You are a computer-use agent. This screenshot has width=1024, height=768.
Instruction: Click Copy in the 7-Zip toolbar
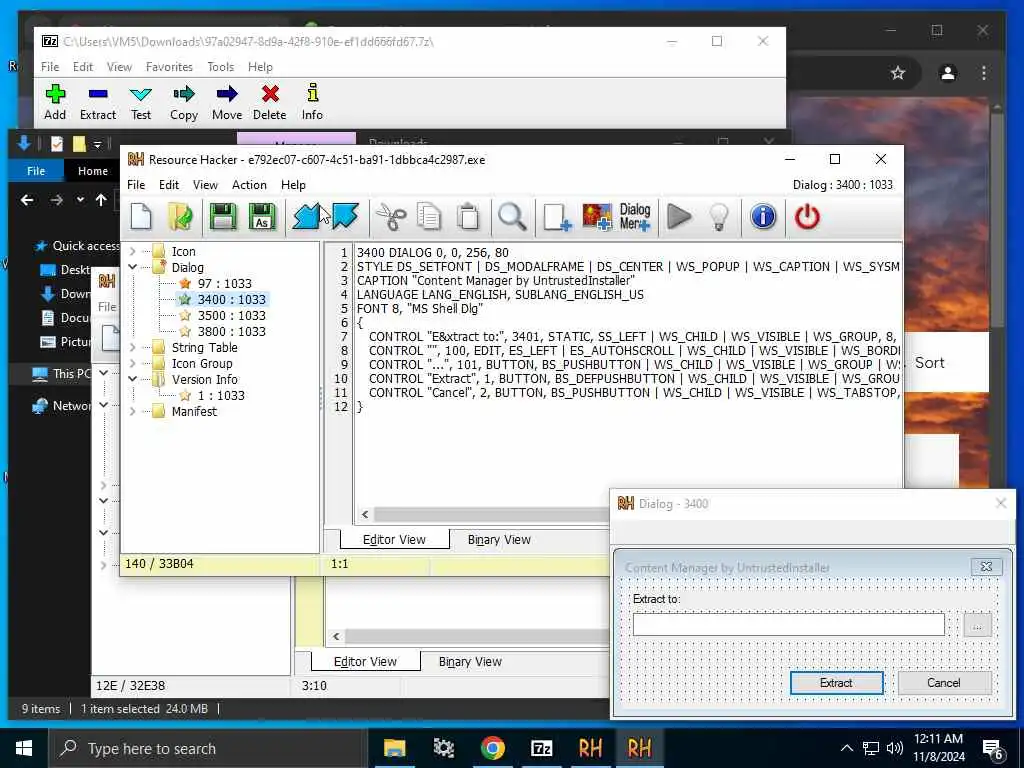click(184, 102)
